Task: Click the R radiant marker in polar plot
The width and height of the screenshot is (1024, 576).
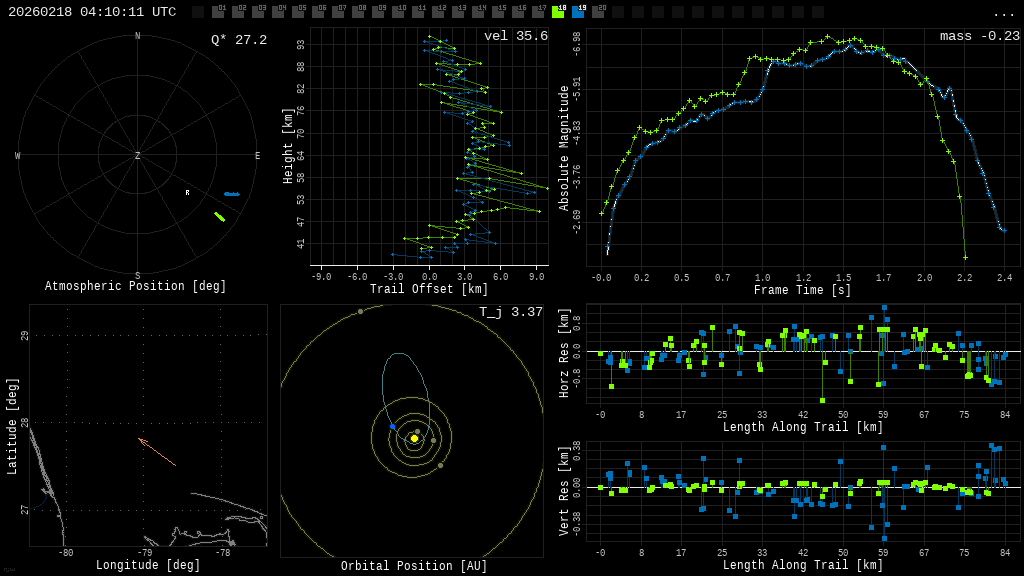Action: [187, 193]
